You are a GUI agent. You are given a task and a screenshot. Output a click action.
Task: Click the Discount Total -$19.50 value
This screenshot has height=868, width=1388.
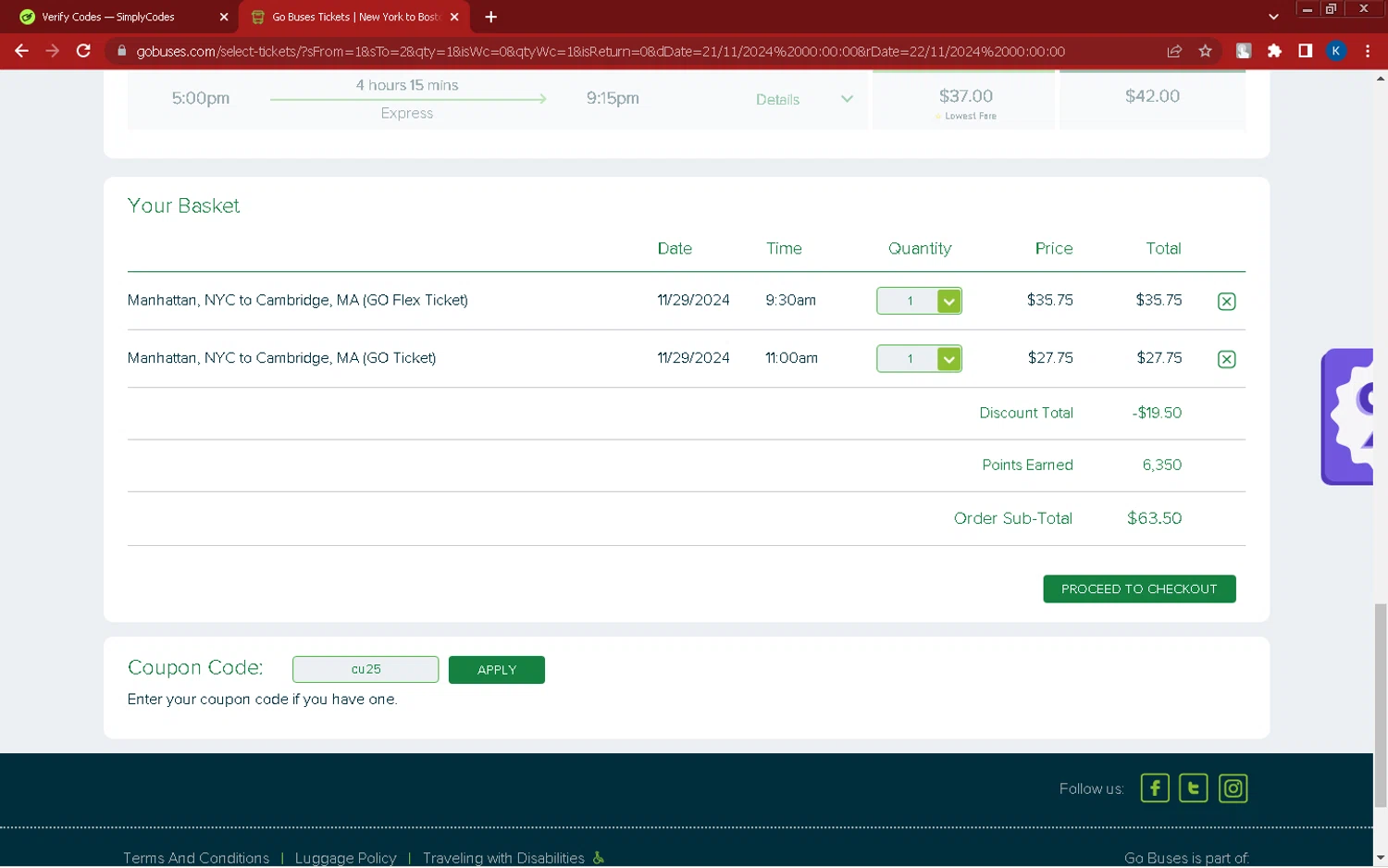1157,413
